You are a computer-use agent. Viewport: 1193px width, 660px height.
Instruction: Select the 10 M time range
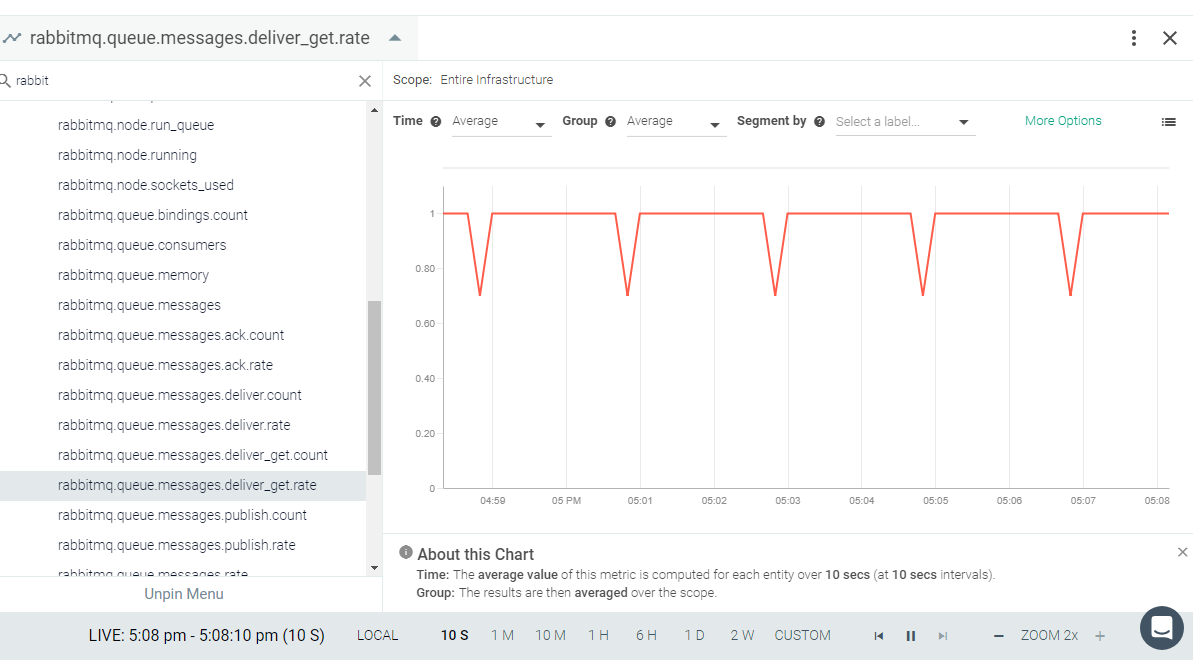[x=550, y=636]
